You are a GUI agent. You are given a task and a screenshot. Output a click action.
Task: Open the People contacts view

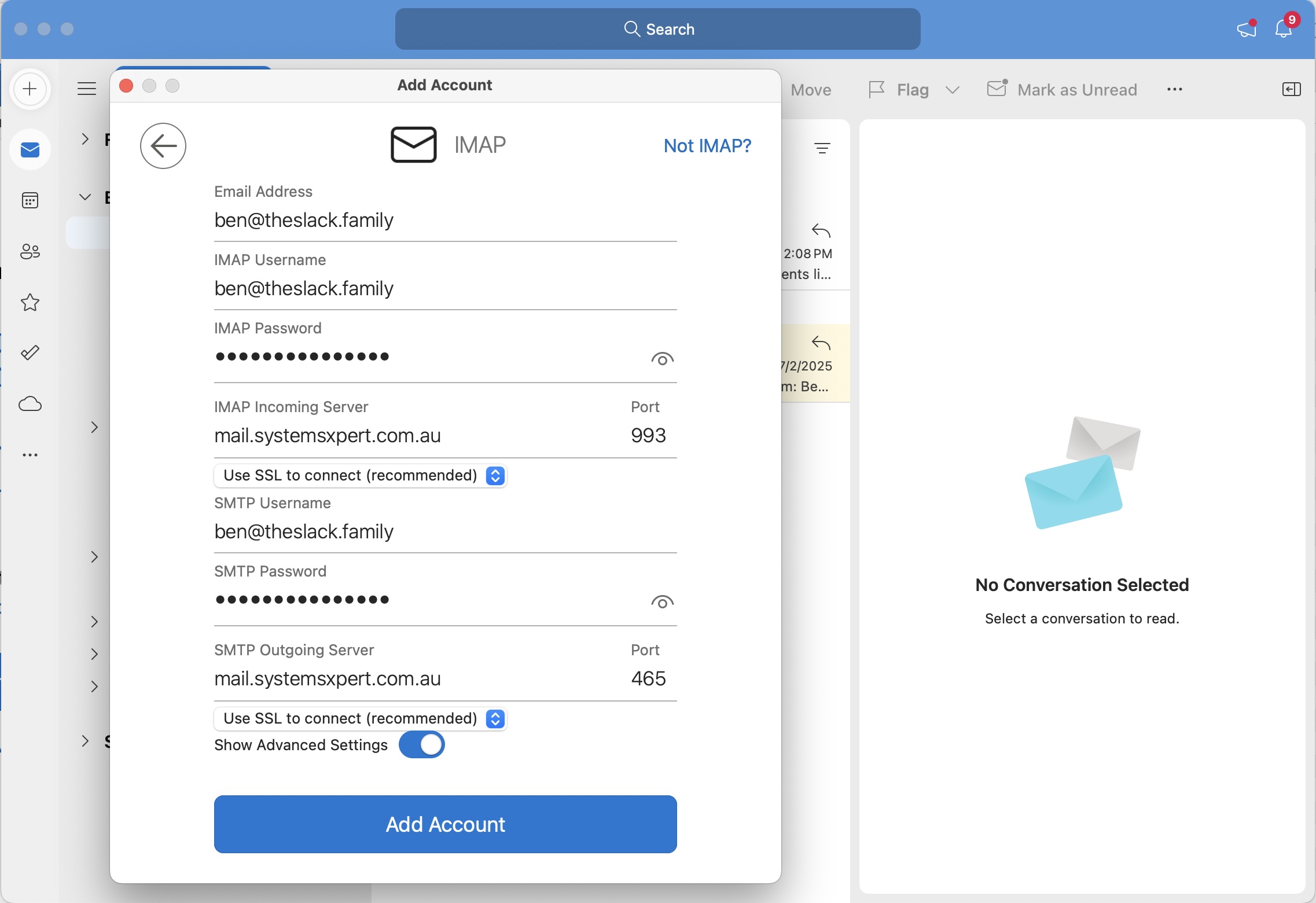click(30, 251)
